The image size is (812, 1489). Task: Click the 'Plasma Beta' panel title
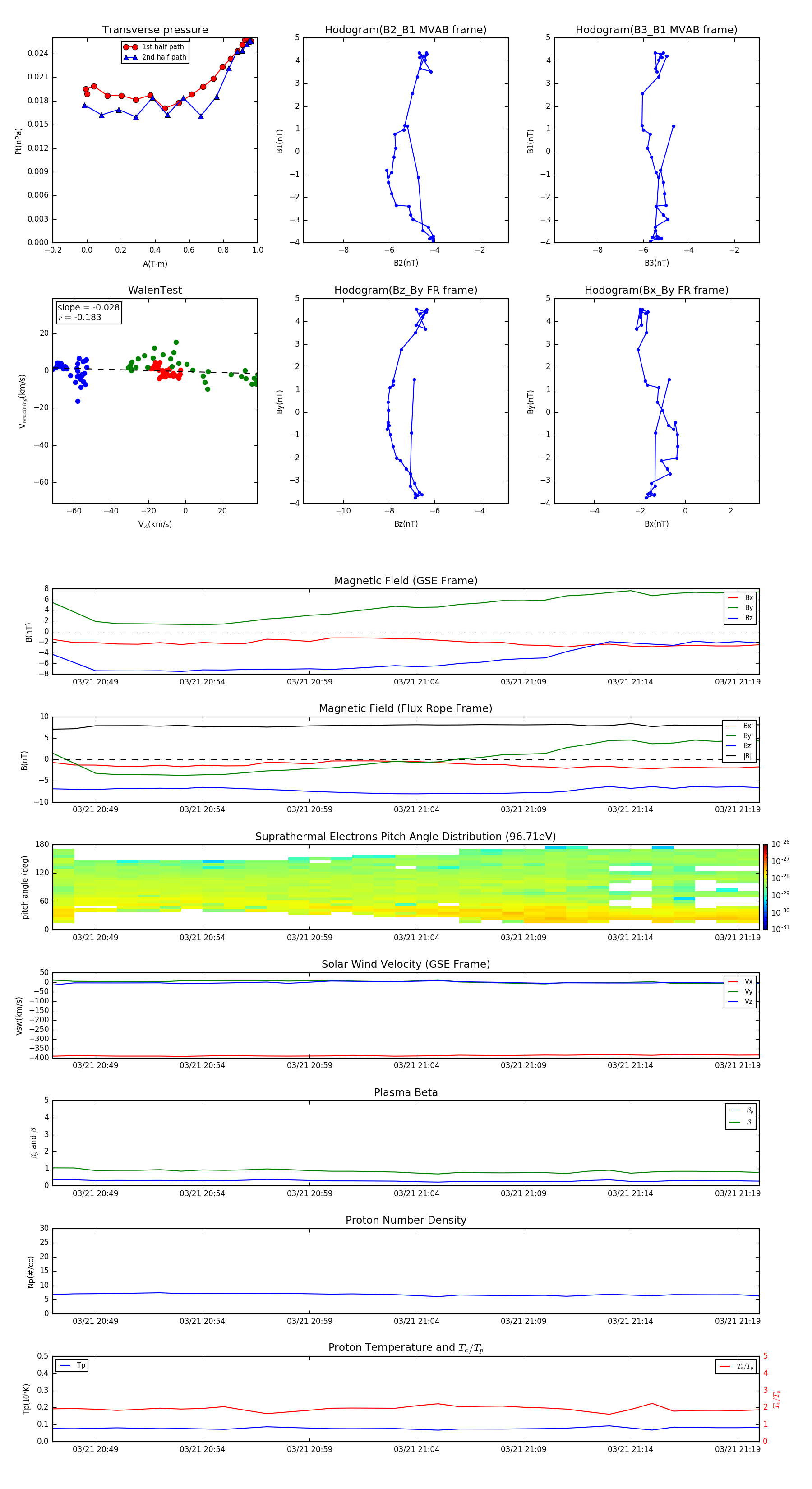(x=406, y=1092)
